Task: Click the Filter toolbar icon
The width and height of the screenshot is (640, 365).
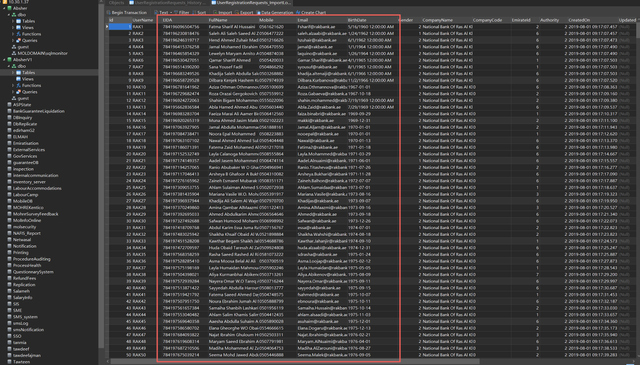Action: (176, 13)
